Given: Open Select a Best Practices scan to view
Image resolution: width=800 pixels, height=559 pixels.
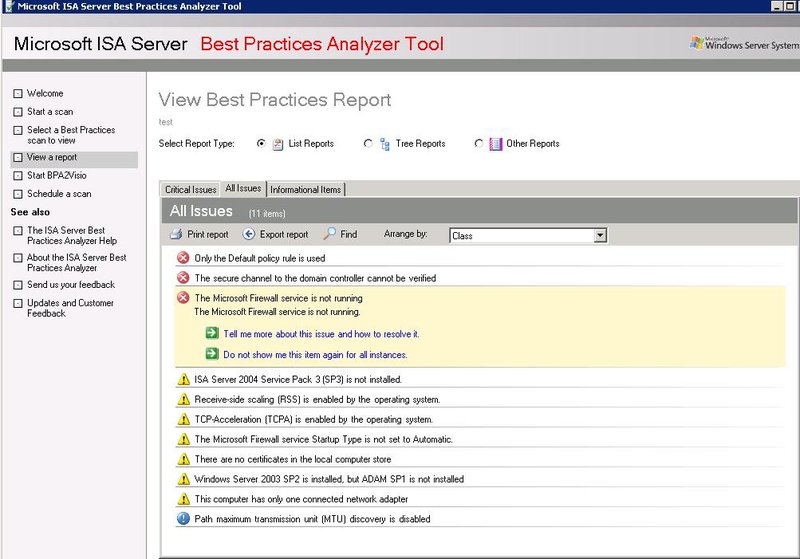Looking at the screenshot, I should (x=71, y=135).
